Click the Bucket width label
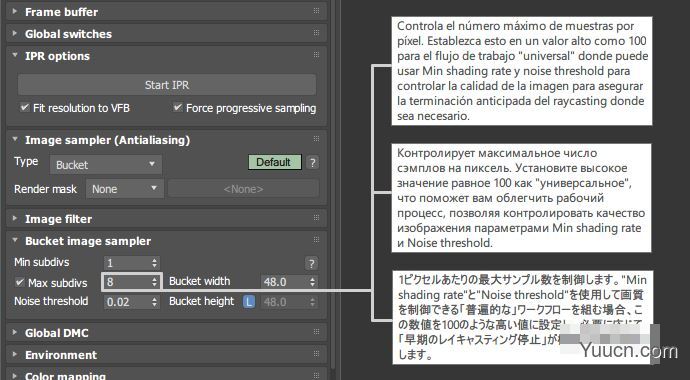Screen dimensions: 690x380 tap(199, 281)
